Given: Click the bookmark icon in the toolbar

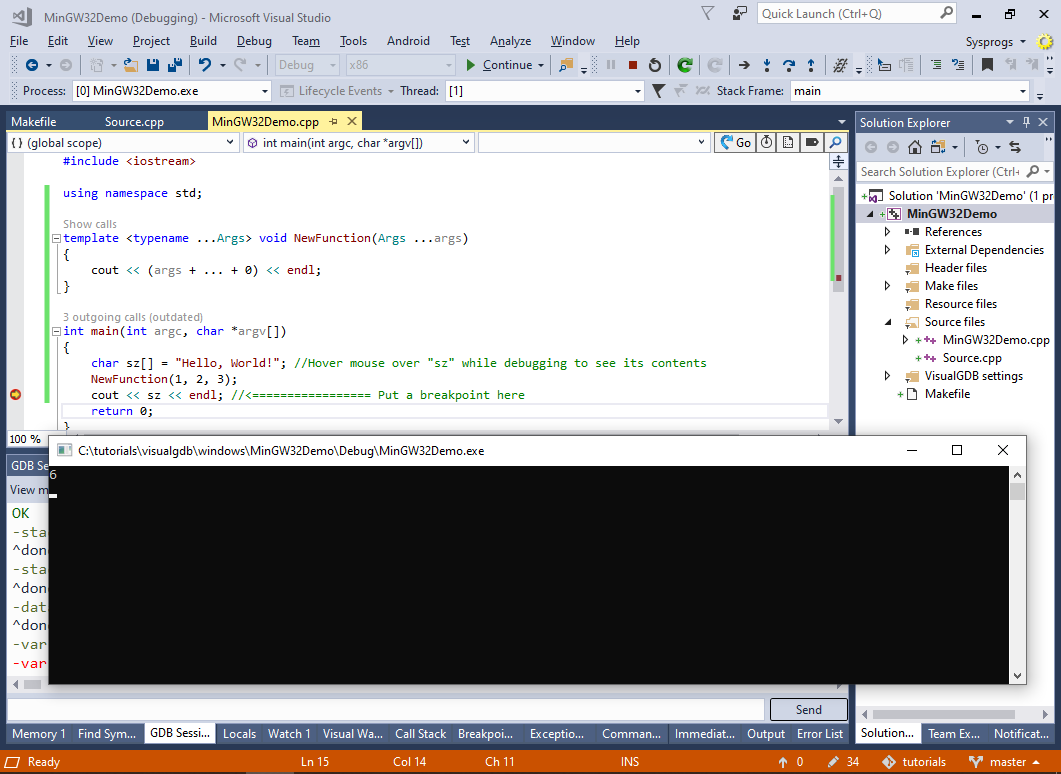Looking at the screenshot, I should click(x=987, y=65).
